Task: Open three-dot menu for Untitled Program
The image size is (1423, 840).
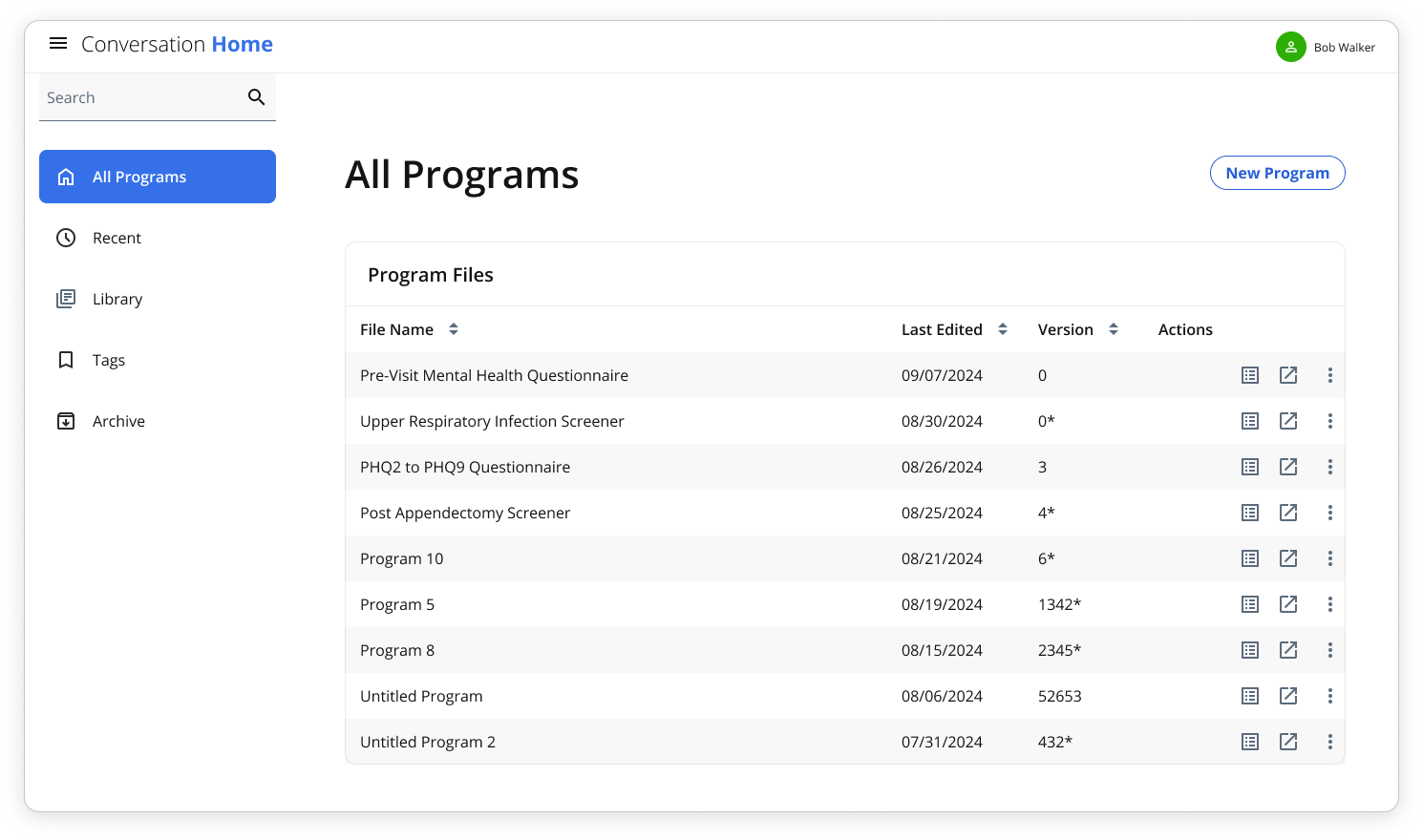Action: coord(1329,696)
